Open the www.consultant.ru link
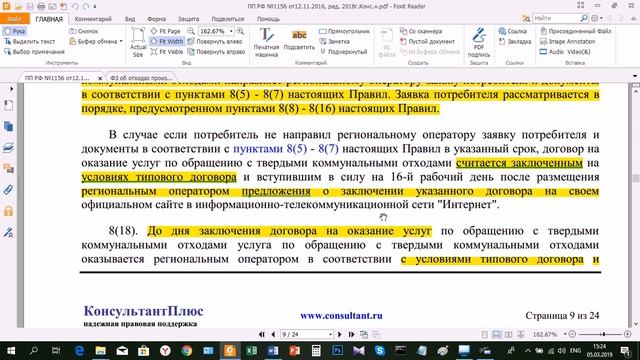Viewport: 640px width, 360px height. (x=341, y=316)
